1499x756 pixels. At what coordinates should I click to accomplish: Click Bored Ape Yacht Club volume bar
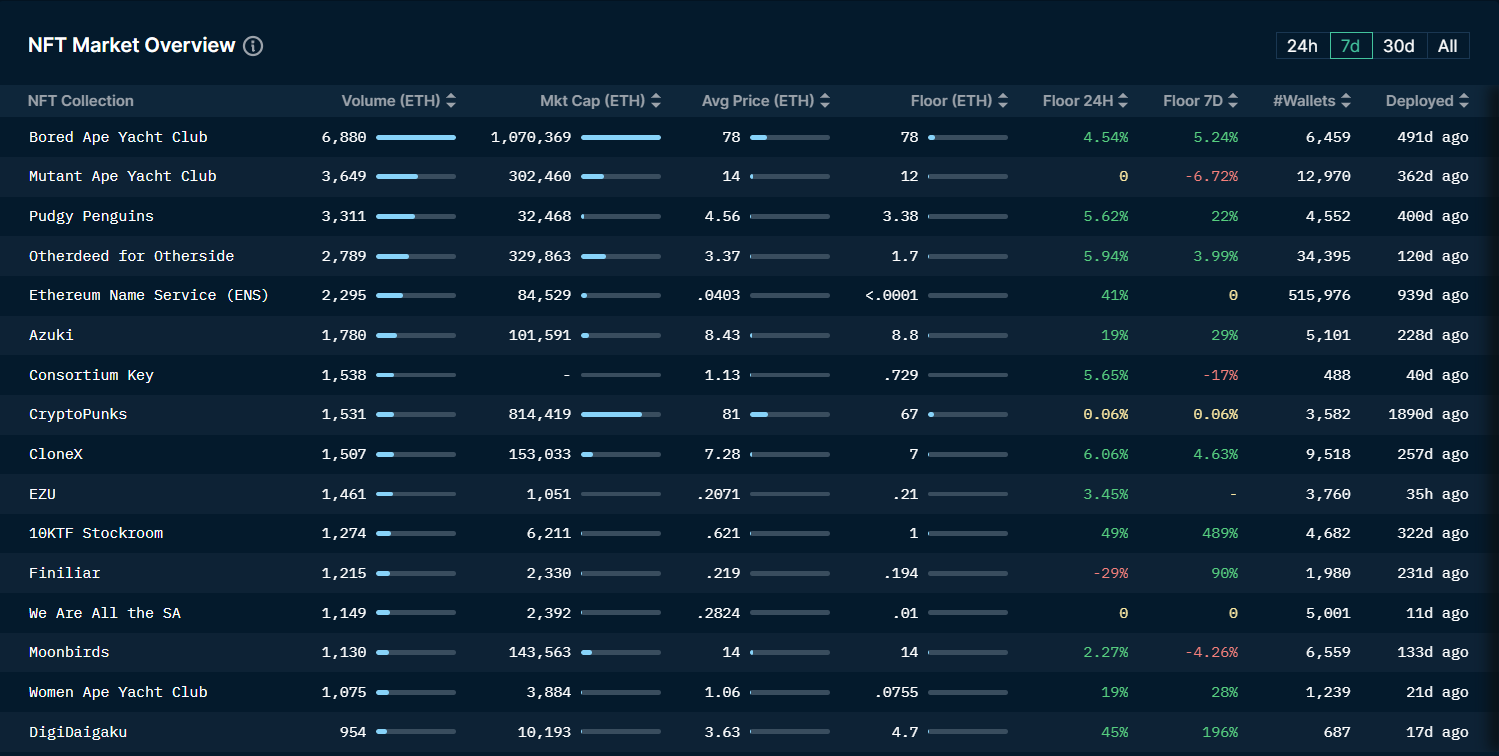pos(415,137)
